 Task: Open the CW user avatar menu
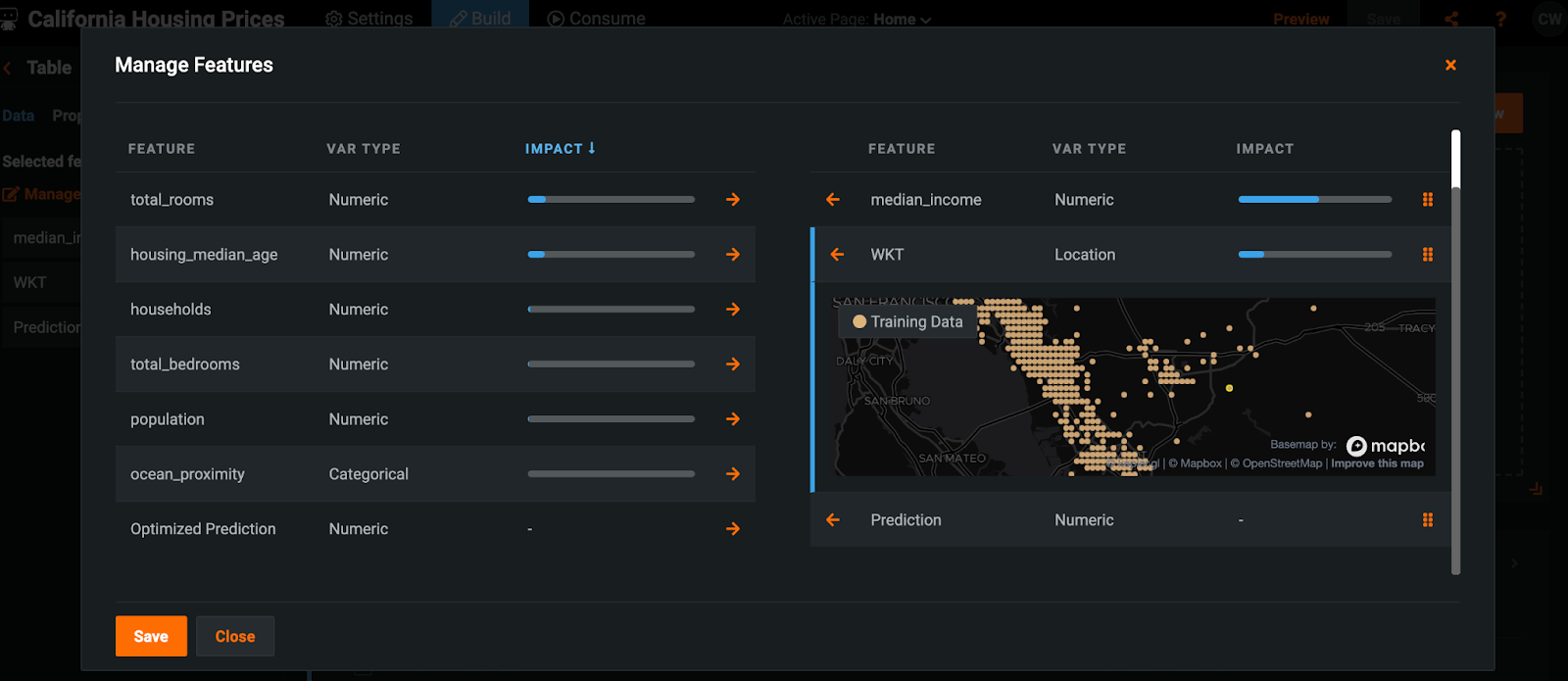coord(1549,19)
